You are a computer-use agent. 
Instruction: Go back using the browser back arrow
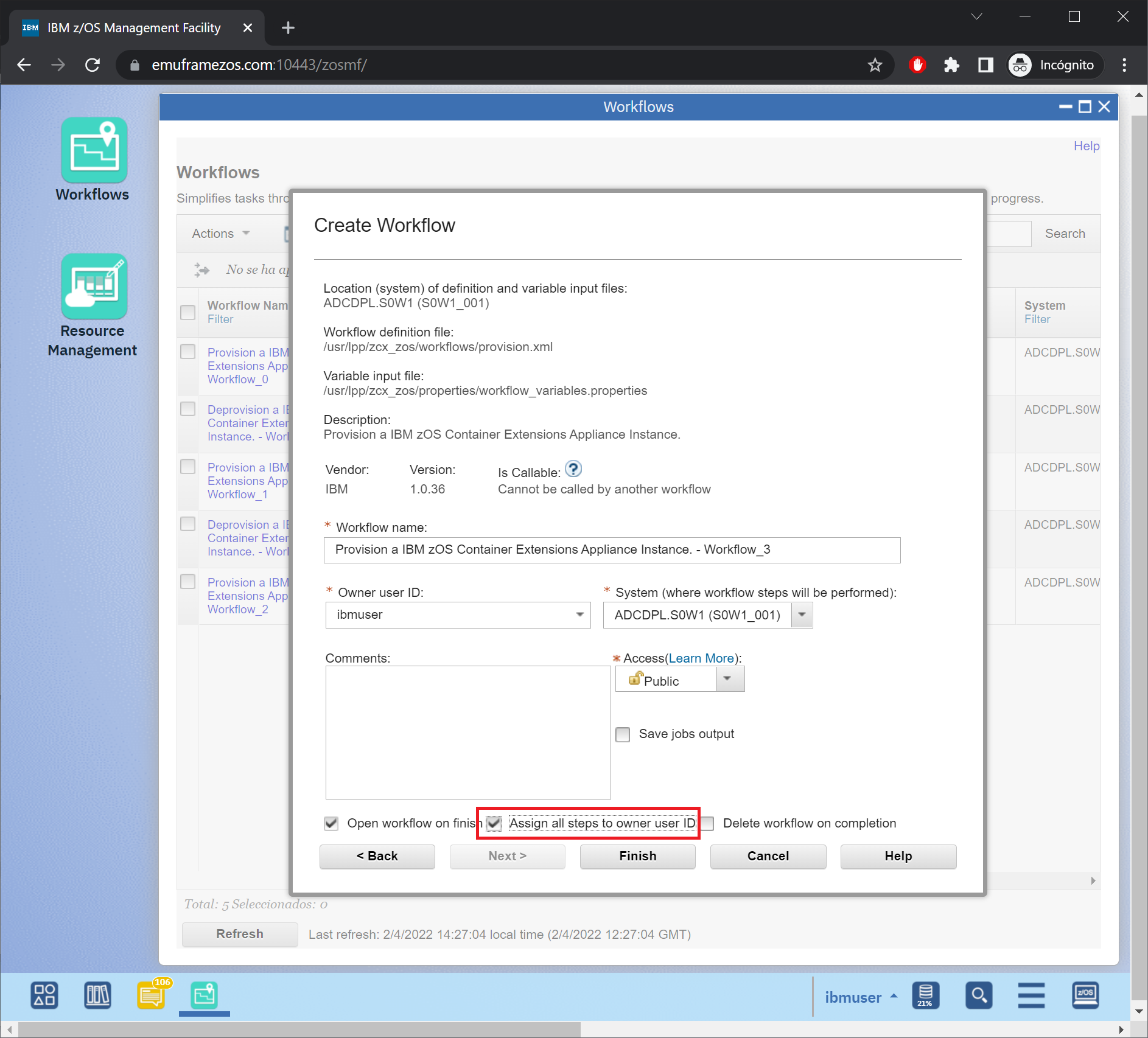pyautogui.click(x=24, y=65)
